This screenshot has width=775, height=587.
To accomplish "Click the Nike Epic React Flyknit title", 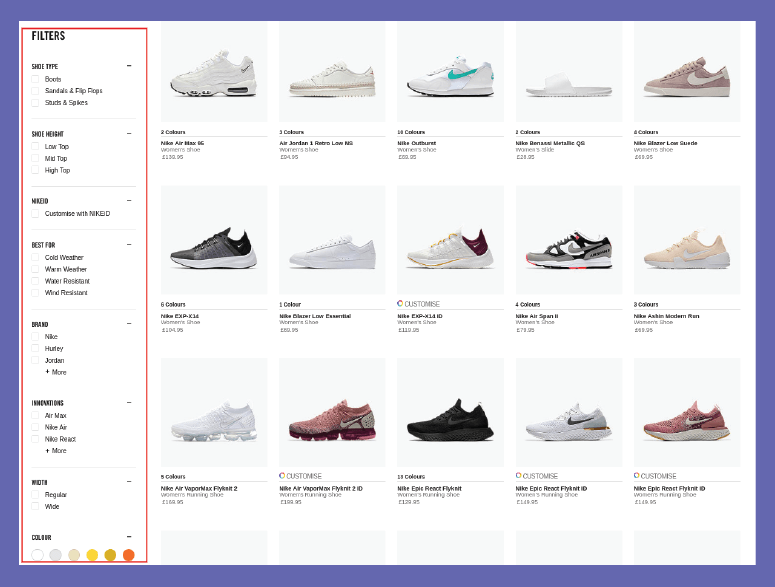I will 430,489.
